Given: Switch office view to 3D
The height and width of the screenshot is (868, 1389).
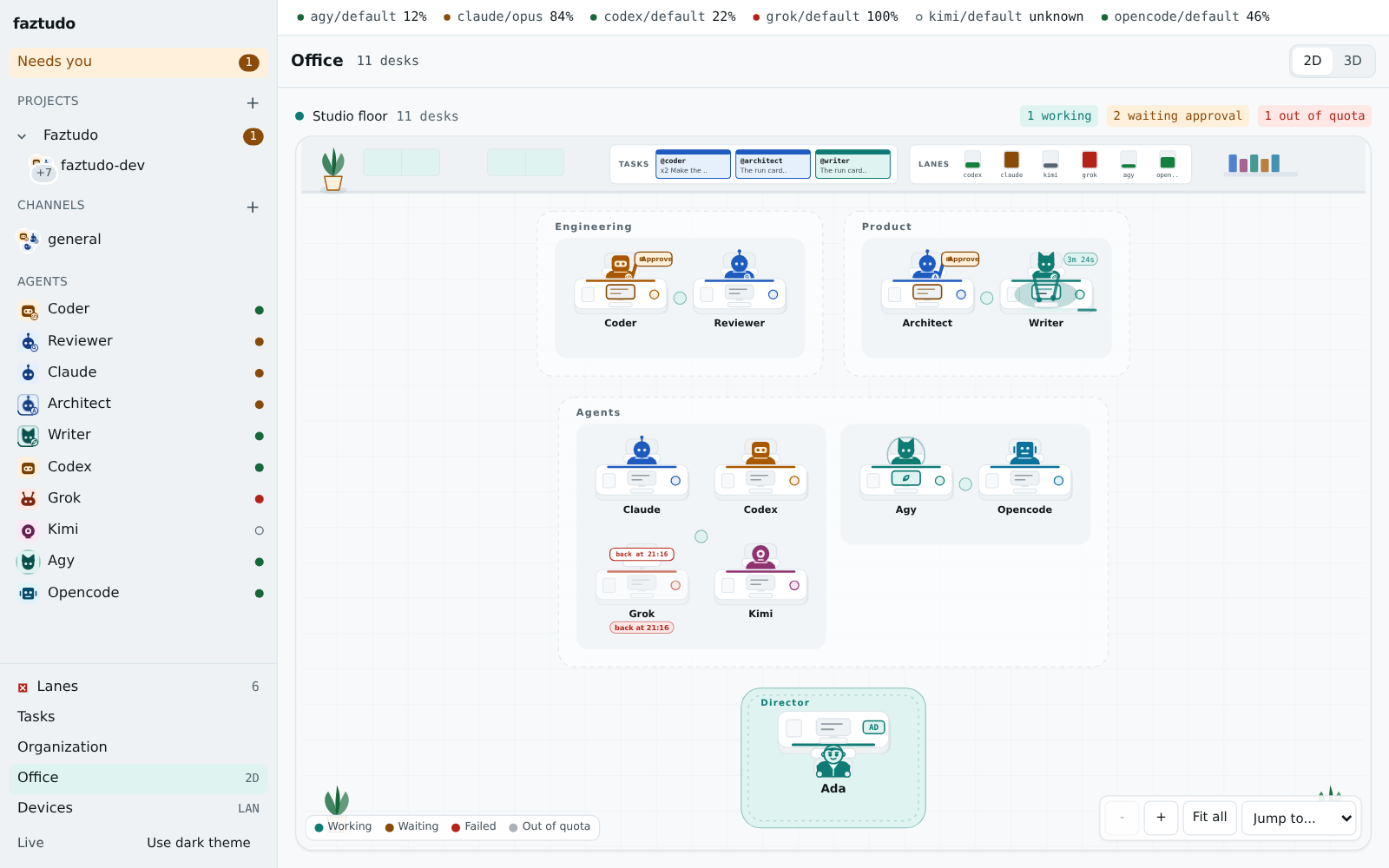Looking at the screenshot, I should point(1353,61).
